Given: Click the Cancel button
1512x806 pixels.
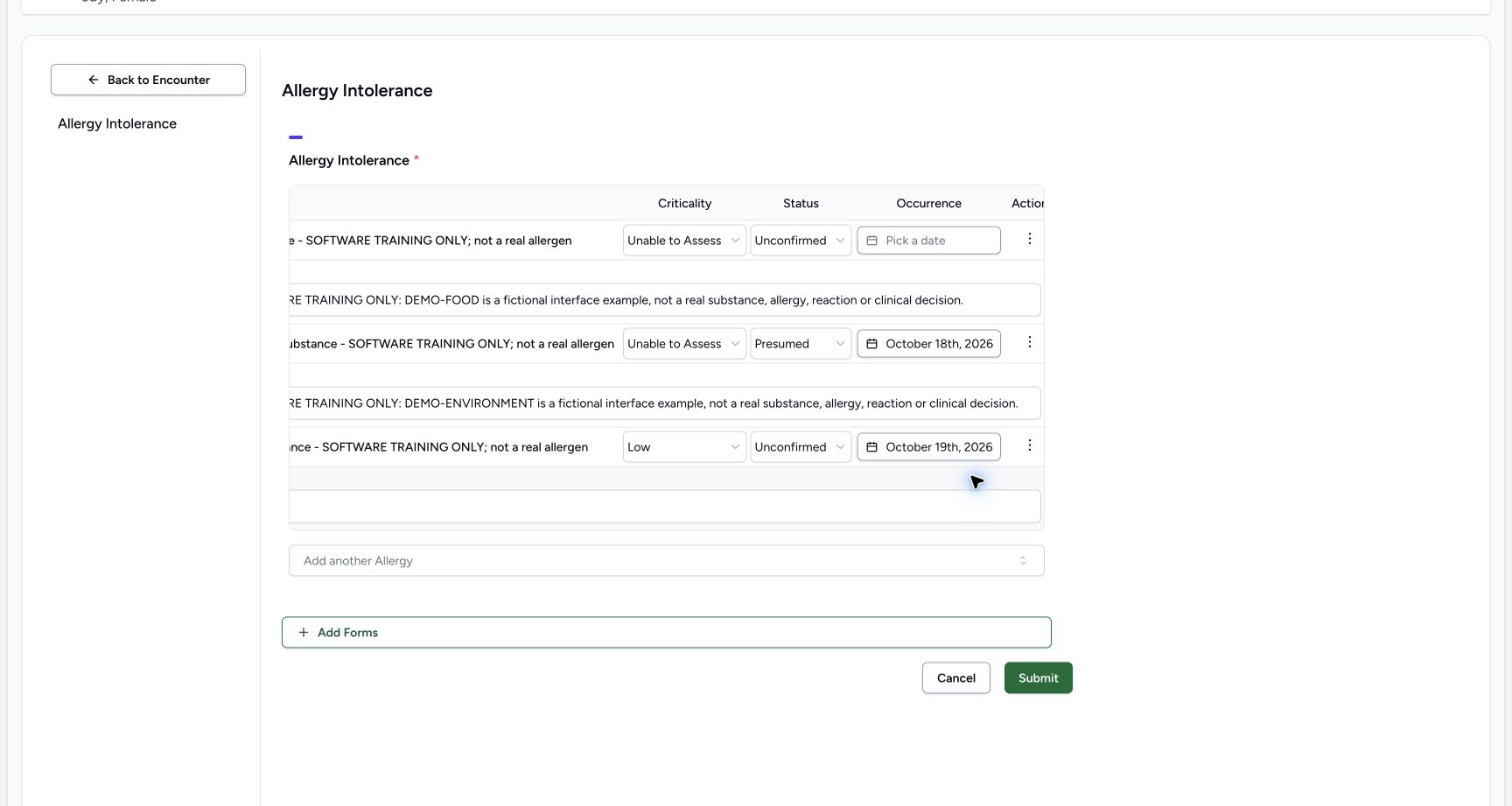Looking at the screenshot, I should pos(956,678).
